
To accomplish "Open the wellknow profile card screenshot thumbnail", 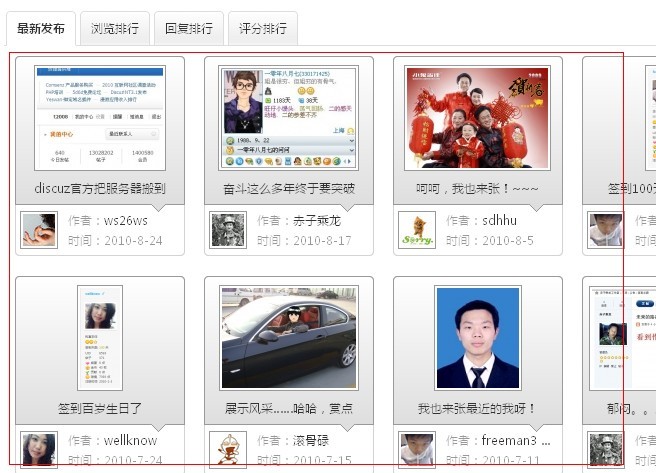I will tap(100, 338).
